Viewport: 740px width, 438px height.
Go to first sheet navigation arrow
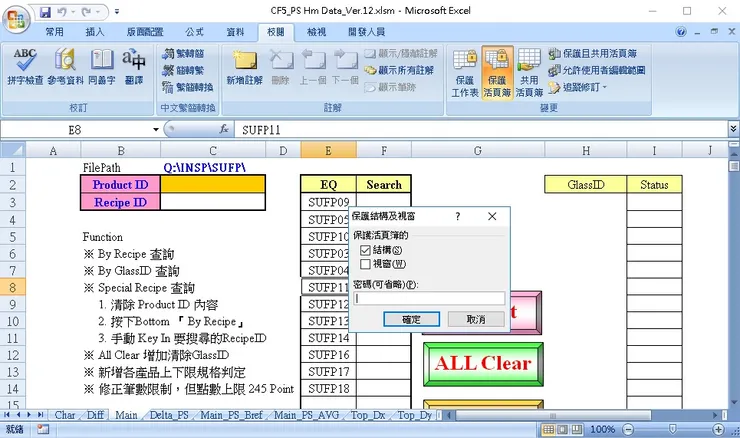pos(7,415)
